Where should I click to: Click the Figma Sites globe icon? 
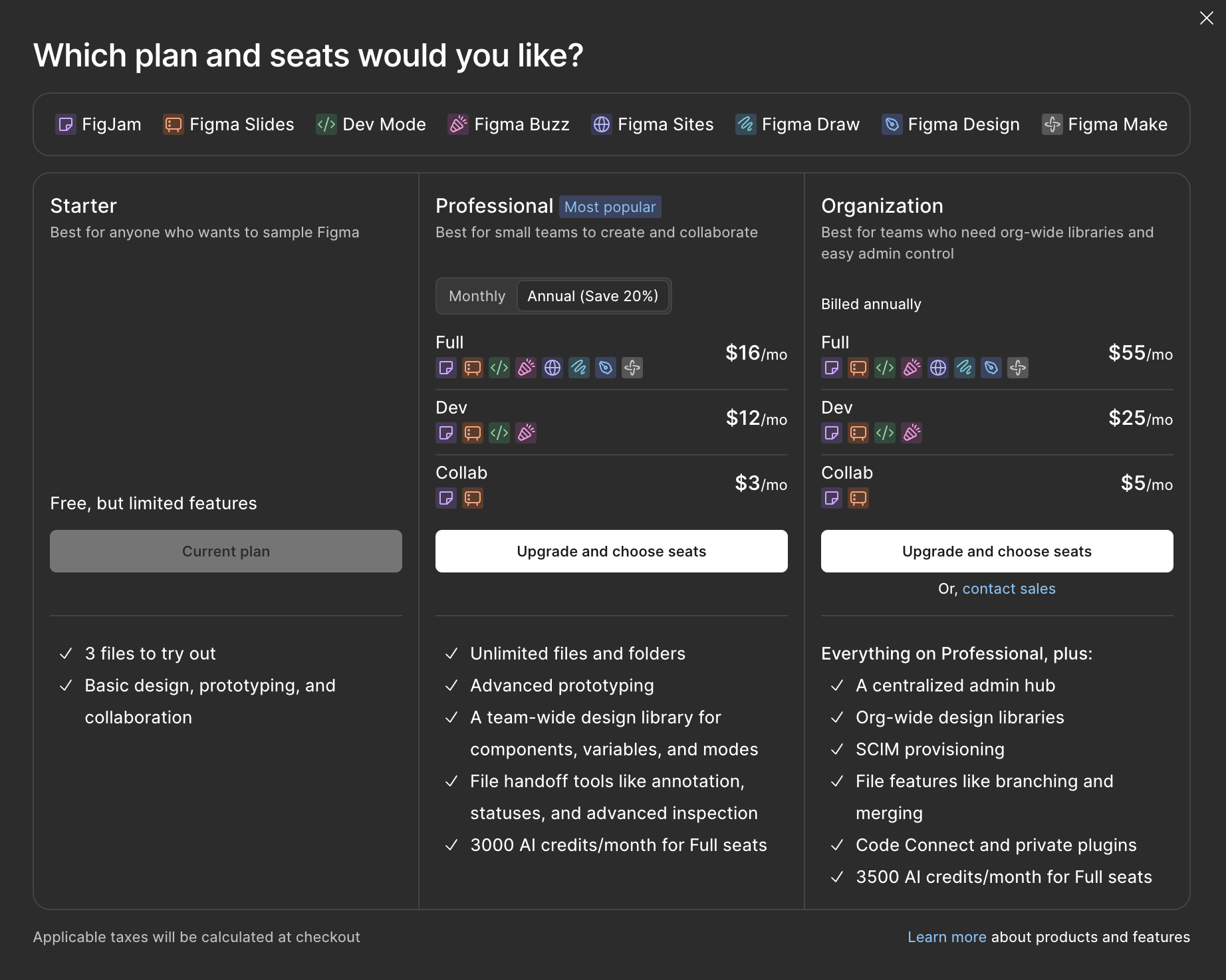pyautogui.click(x=602, y=124)
